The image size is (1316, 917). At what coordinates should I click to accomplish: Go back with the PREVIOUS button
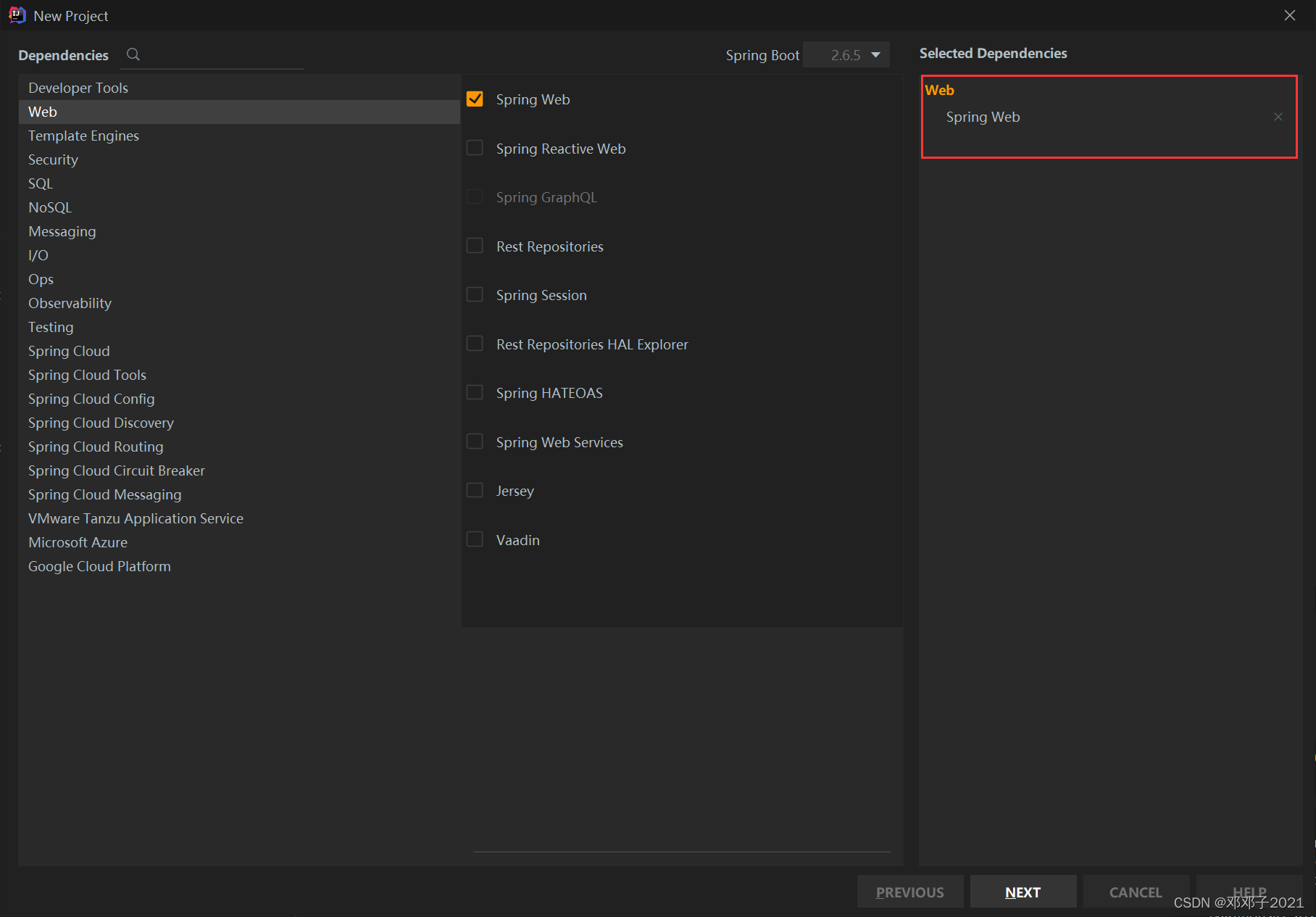pyautogui.click(x=910, y=892)
